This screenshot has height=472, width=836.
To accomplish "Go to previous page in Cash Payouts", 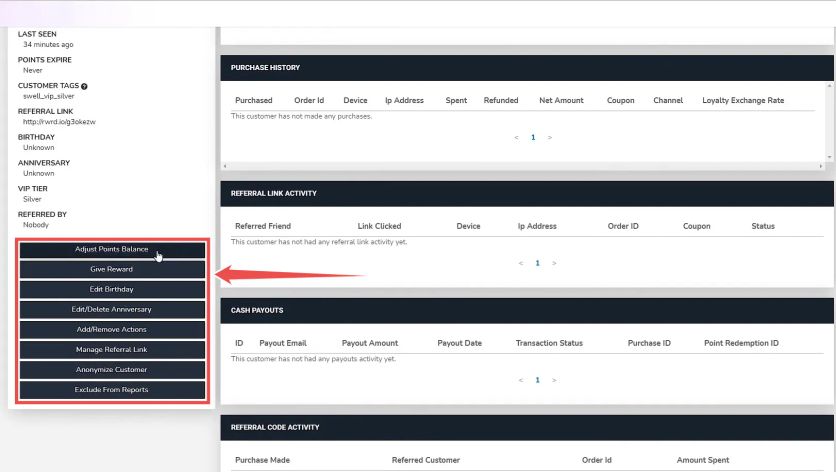I will (521, 380).
